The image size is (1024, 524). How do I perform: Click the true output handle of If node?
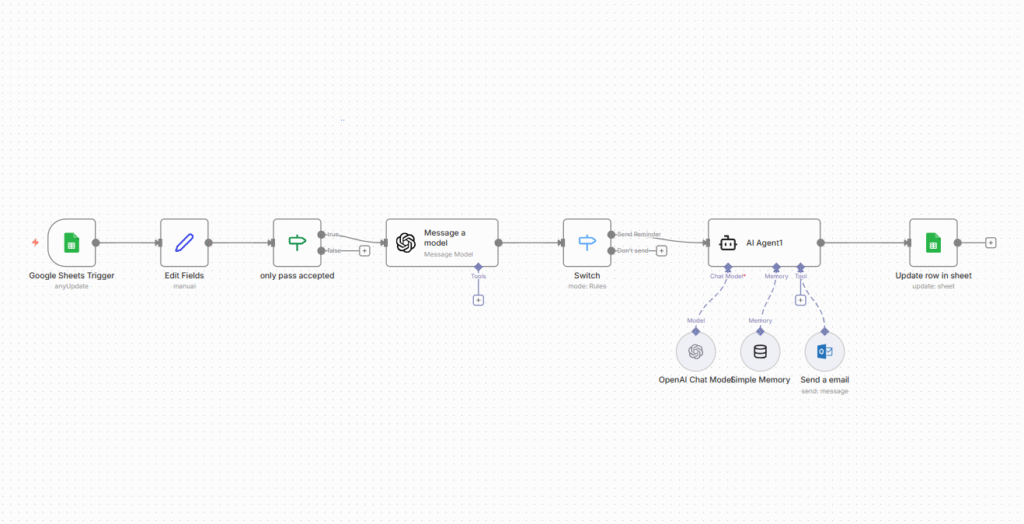pos(321,235)
